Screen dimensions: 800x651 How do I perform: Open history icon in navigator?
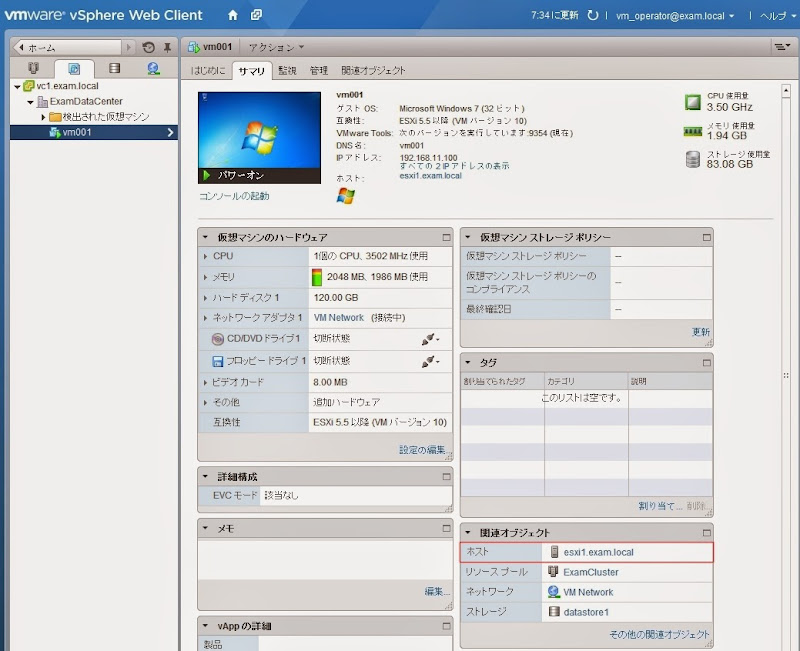tap(148, 47)
